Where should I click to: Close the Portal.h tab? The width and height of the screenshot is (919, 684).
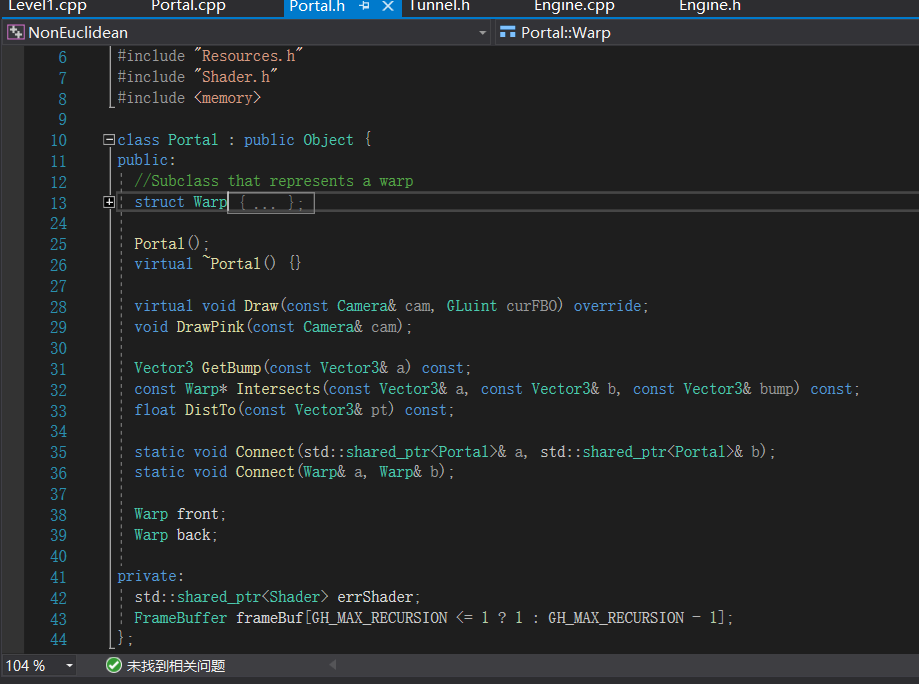(388, 6)
